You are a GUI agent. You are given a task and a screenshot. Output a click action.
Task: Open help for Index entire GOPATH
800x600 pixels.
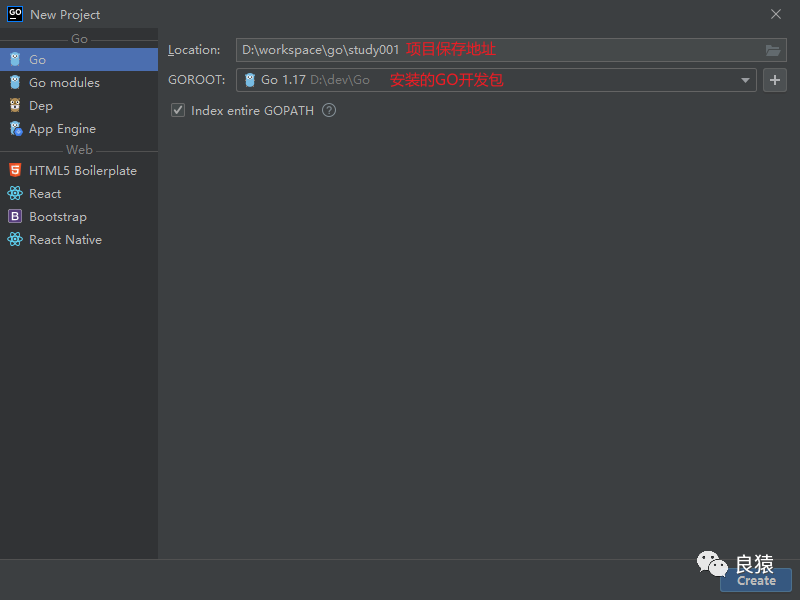point(329,110)
